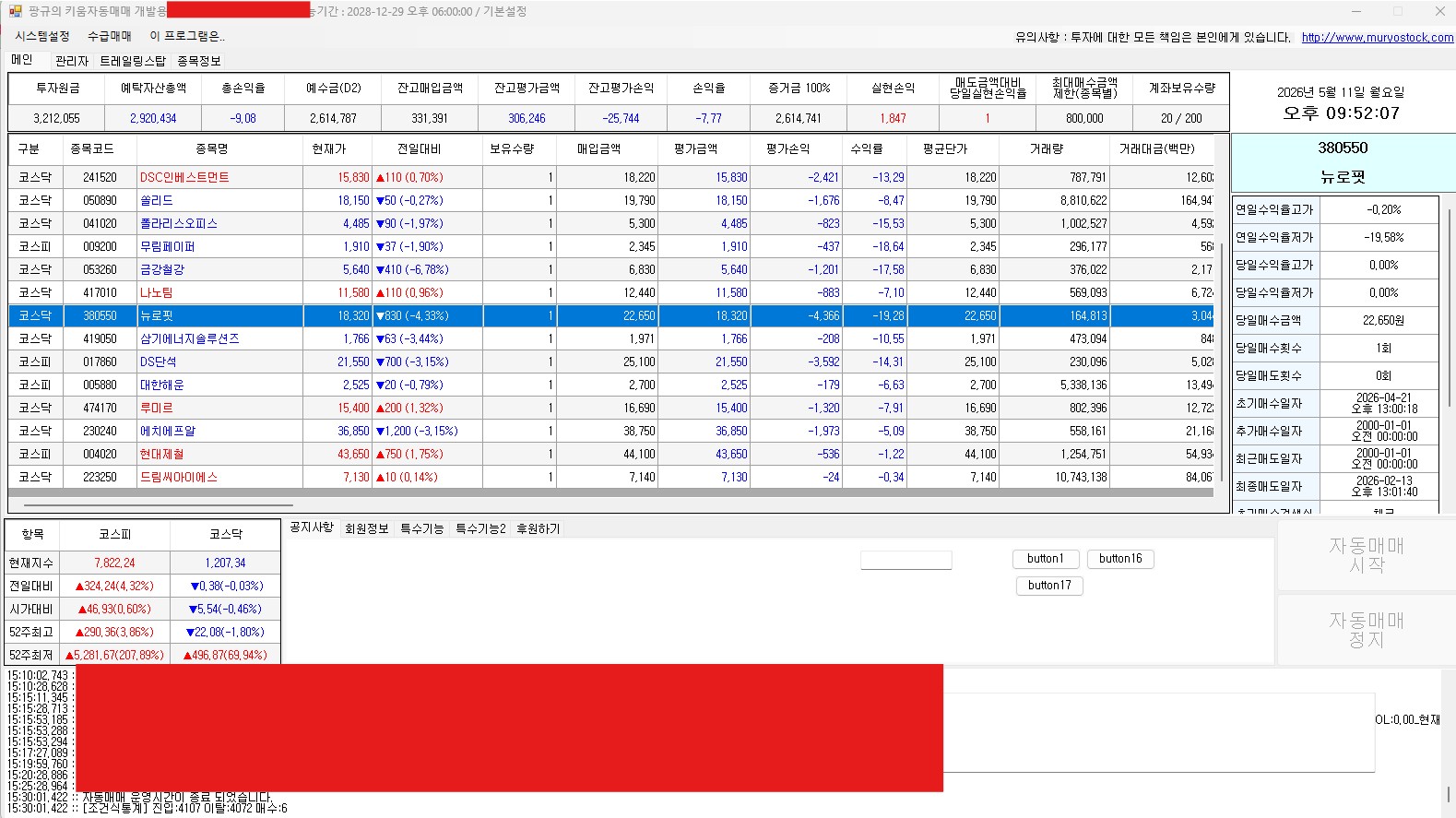1456x818 pixels.
Task: Switch to the 메인 tab
Action: click(x=23, y=60)
